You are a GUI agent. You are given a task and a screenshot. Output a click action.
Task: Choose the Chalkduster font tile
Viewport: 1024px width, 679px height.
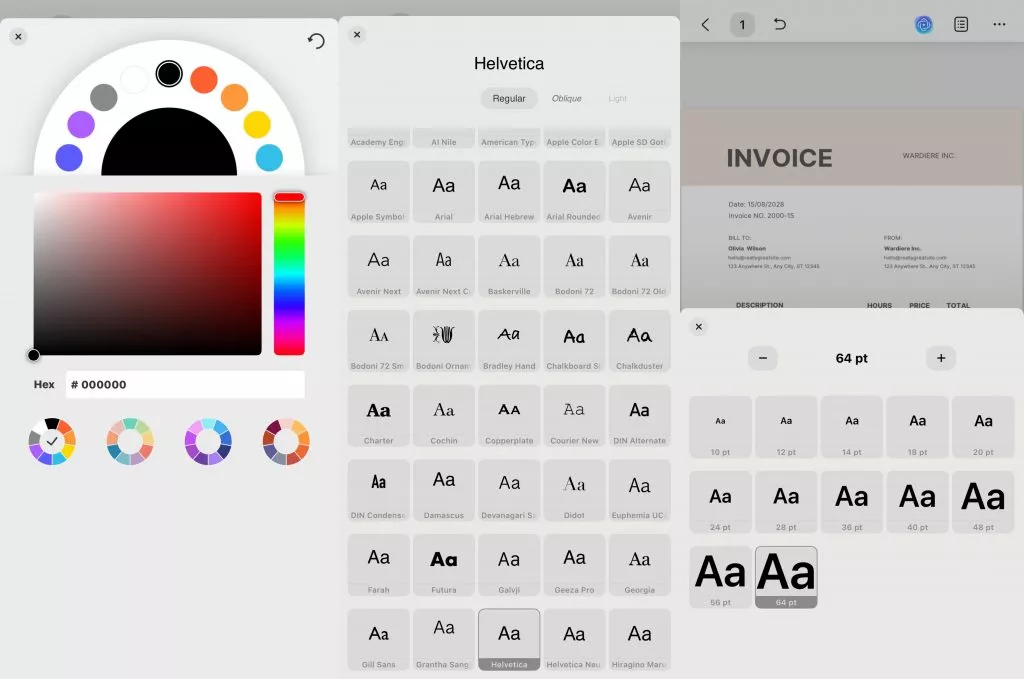pos(640,341)
